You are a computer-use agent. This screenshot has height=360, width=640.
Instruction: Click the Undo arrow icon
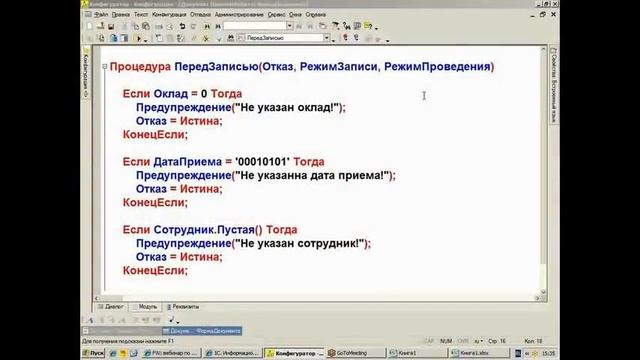182,26
